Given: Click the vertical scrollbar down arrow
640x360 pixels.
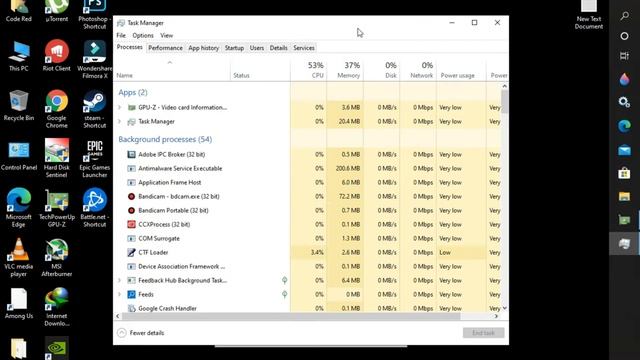Looking at the screenshot, I should coord(505,308).
